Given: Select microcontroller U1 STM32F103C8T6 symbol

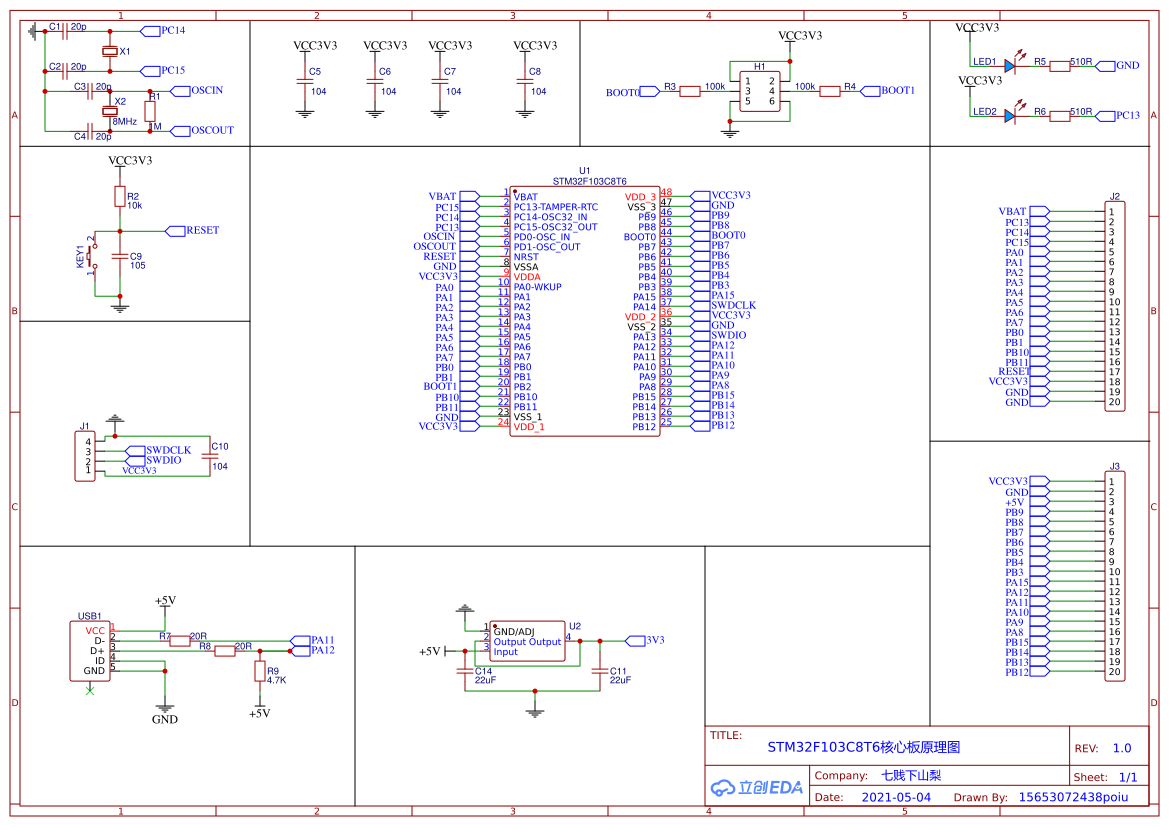Looking at the screenshot, I should [585, 310].
